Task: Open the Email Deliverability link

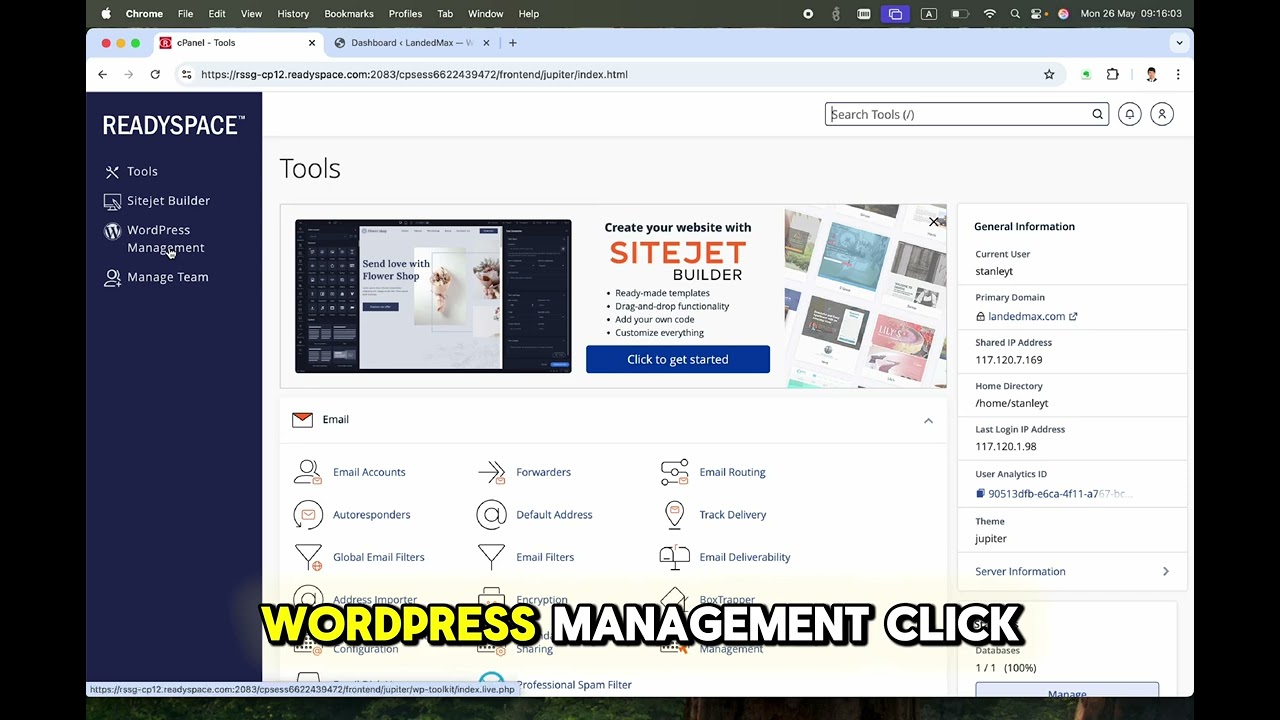Action: coord(745,557)
